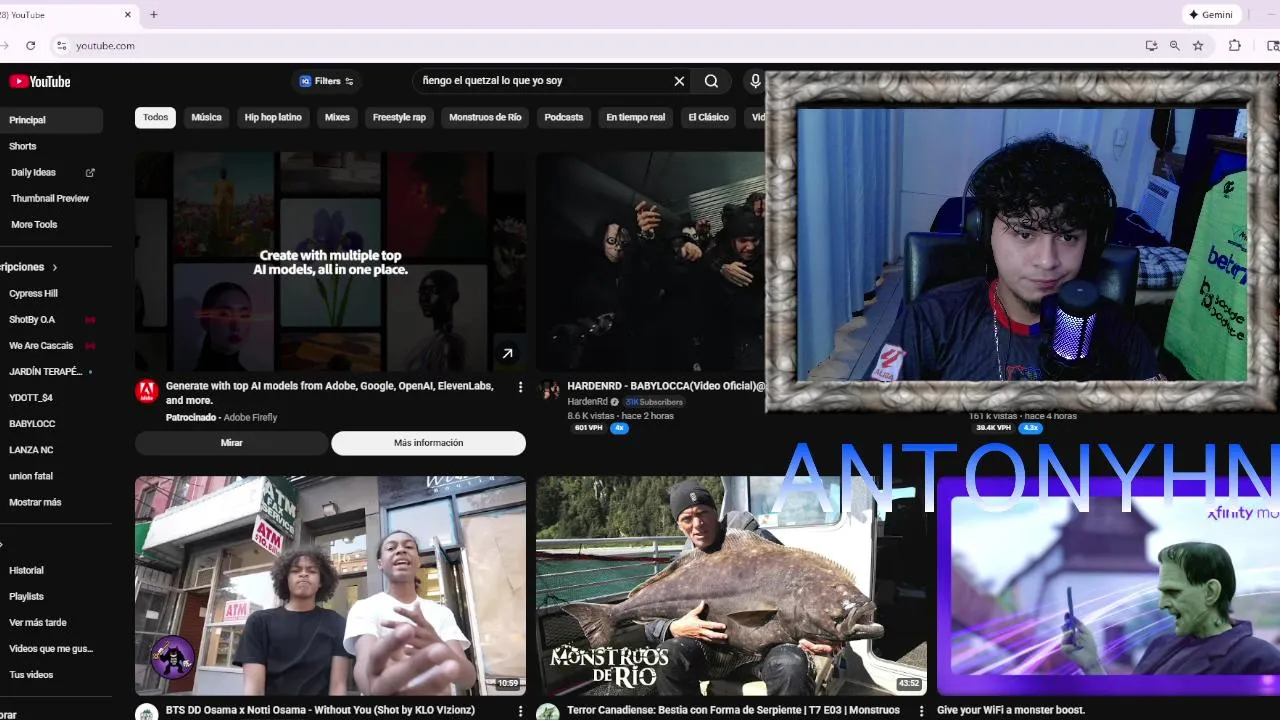The height and width of the screenshot is (720, 1280).
Task: Open options menu for Adobe Firefly ad
Action: [x=520, y=387]
